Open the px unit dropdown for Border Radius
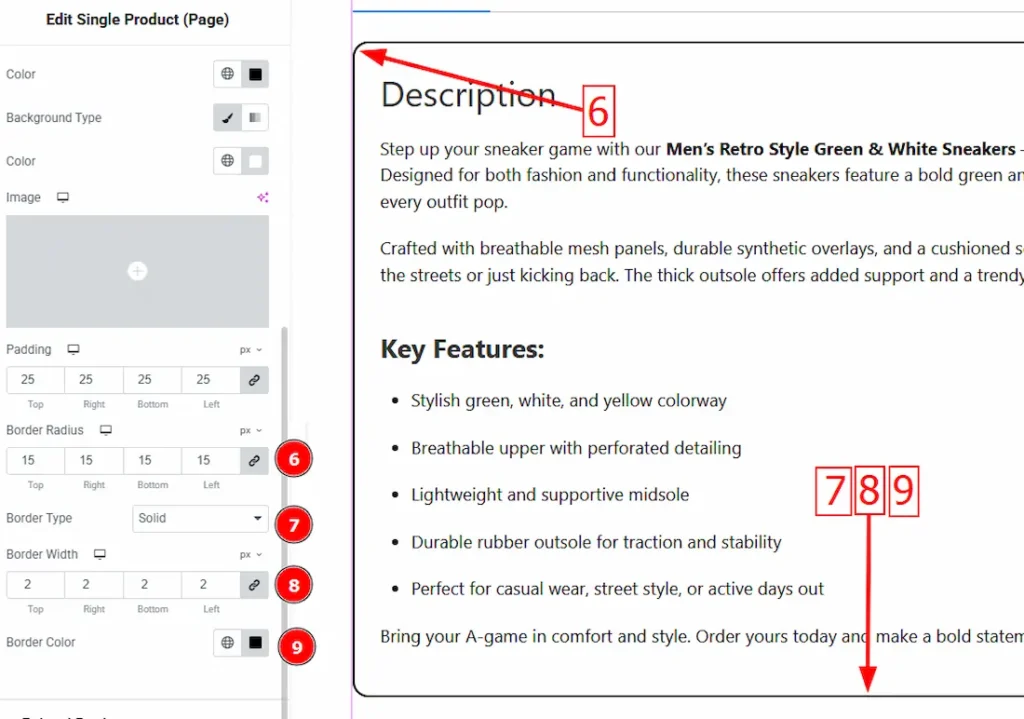This screenshot has width=1024, height=719. [250, 430]
